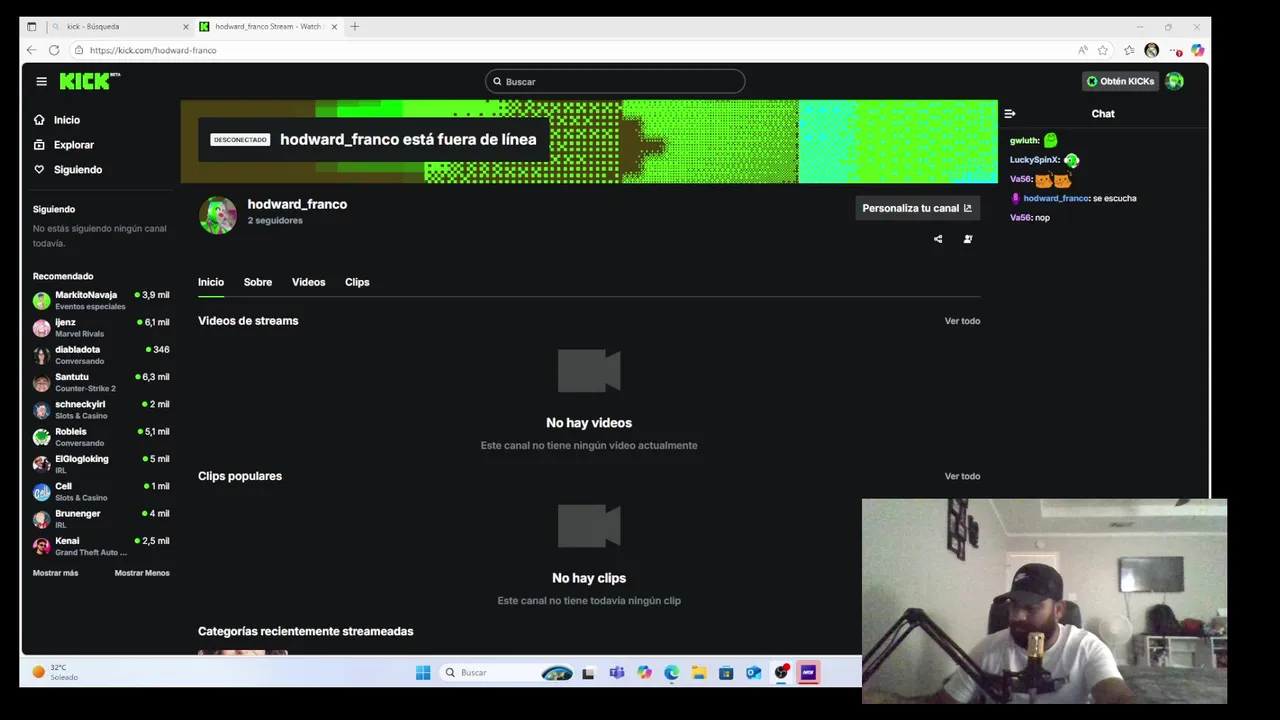
Task: Switch to the Sobre tab
Action: (x=258, y=282)
